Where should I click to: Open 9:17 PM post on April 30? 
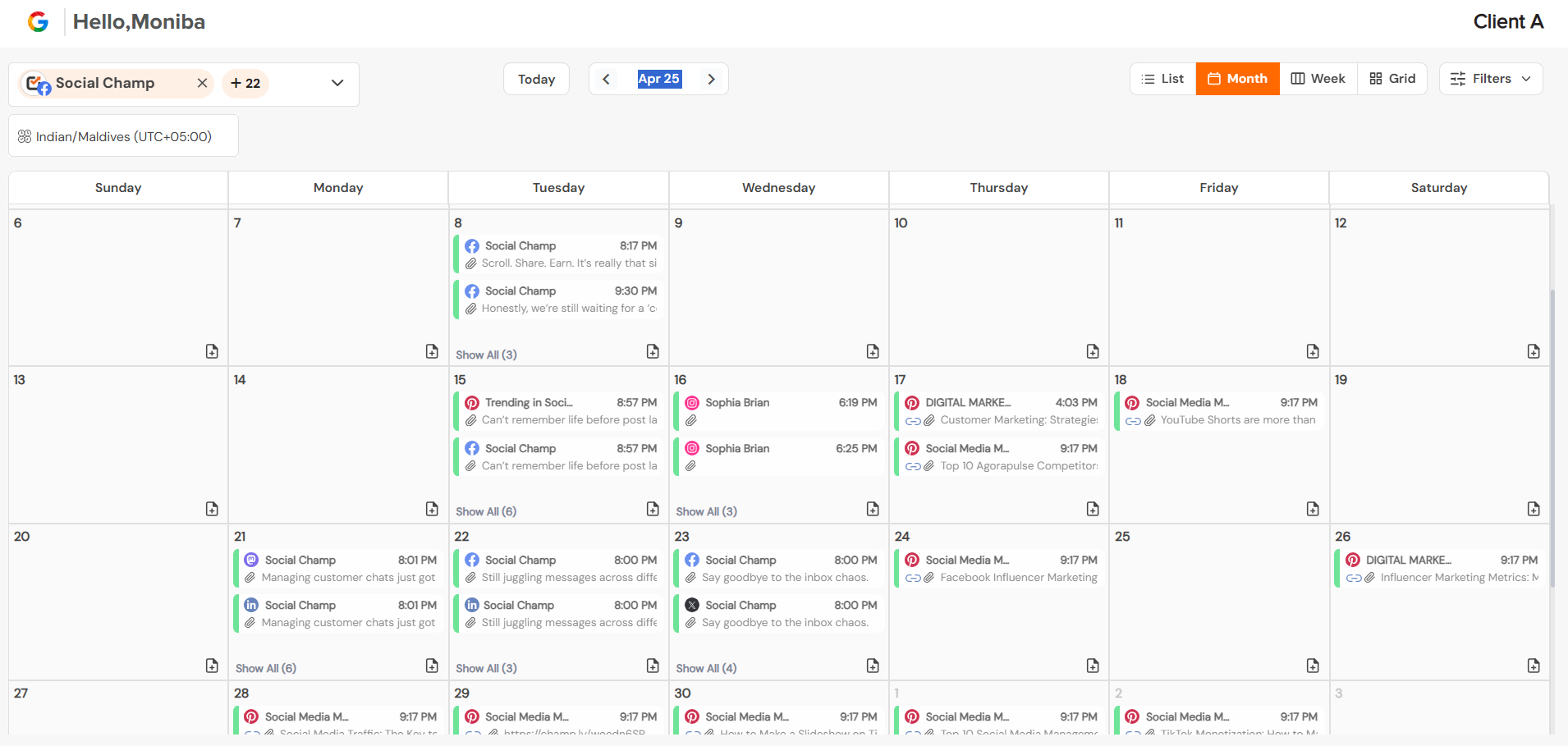click(778, 721)
